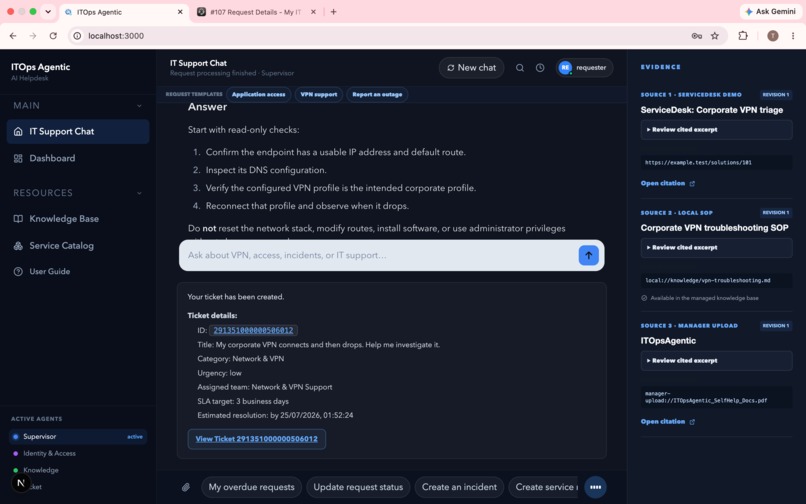Image resolution: width=806 pixels, height=504 pixels.
Task: Expand ITOpsAgentic Review cited excerpt
Action: (716, 361)
